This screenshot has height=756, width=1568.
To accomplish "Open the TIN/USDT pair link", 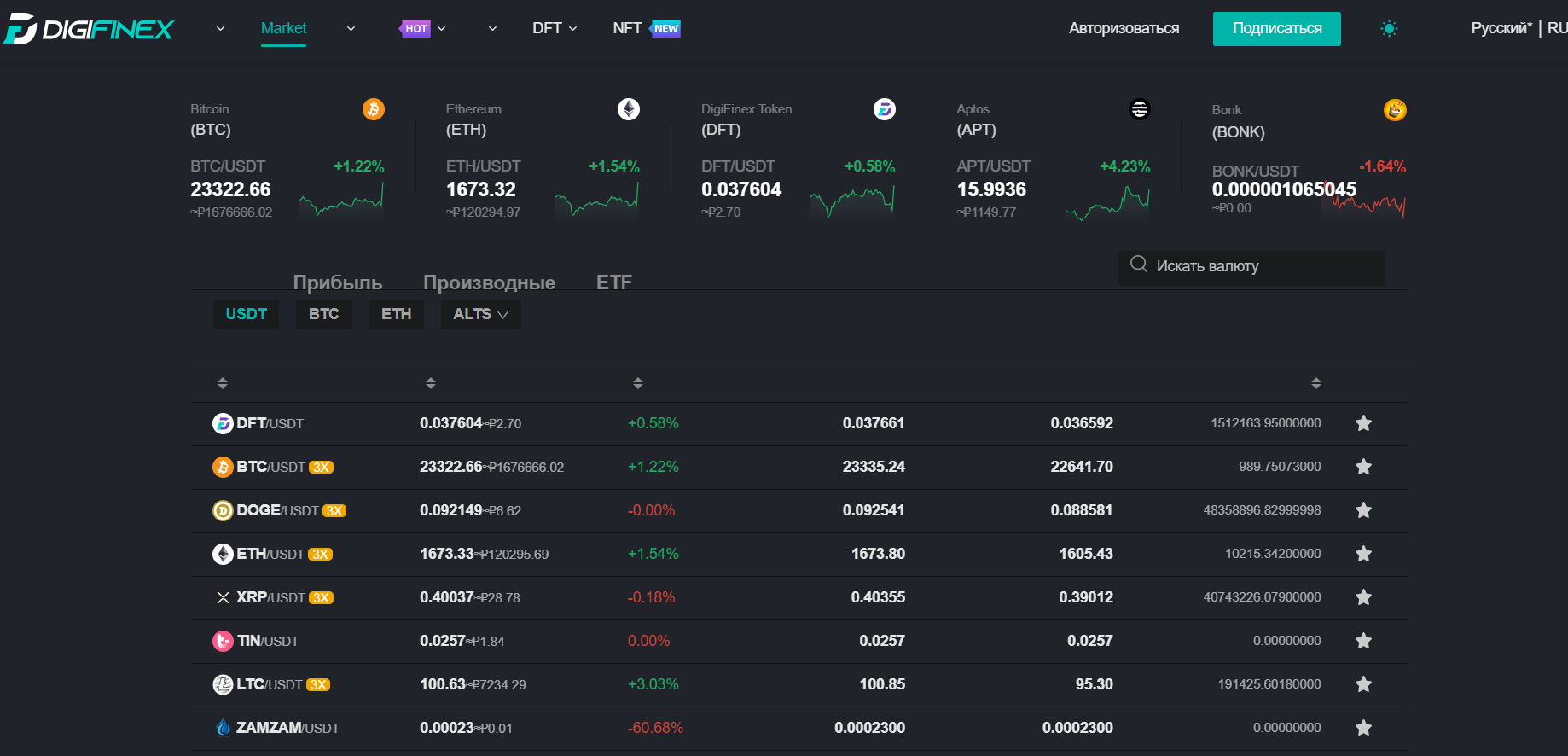I will tap(268, 641).
